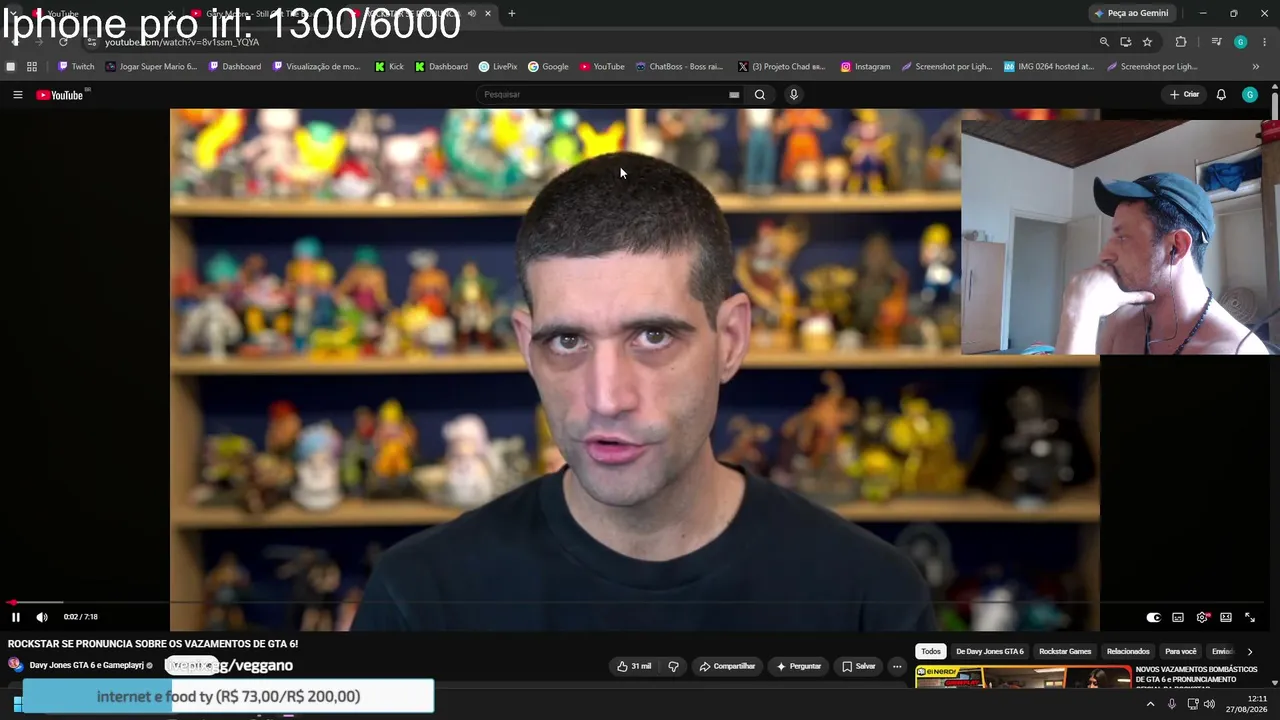Open the Chrome profile avatar
This screenshot has width=1280, height=720.
pos(1241,42)
